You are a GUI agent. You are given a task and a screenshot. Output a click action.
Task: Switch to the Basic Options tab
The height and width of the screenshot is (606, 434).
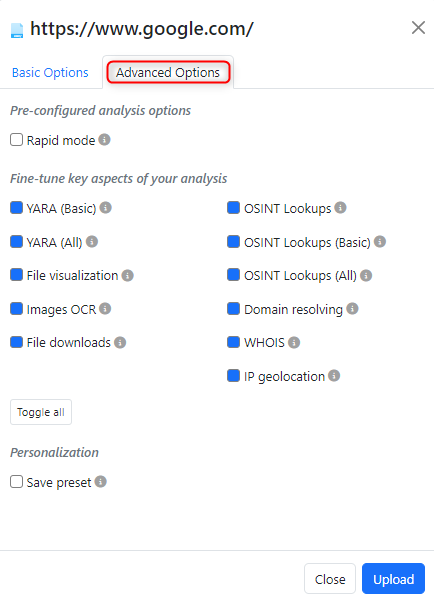tap(50, 73)
